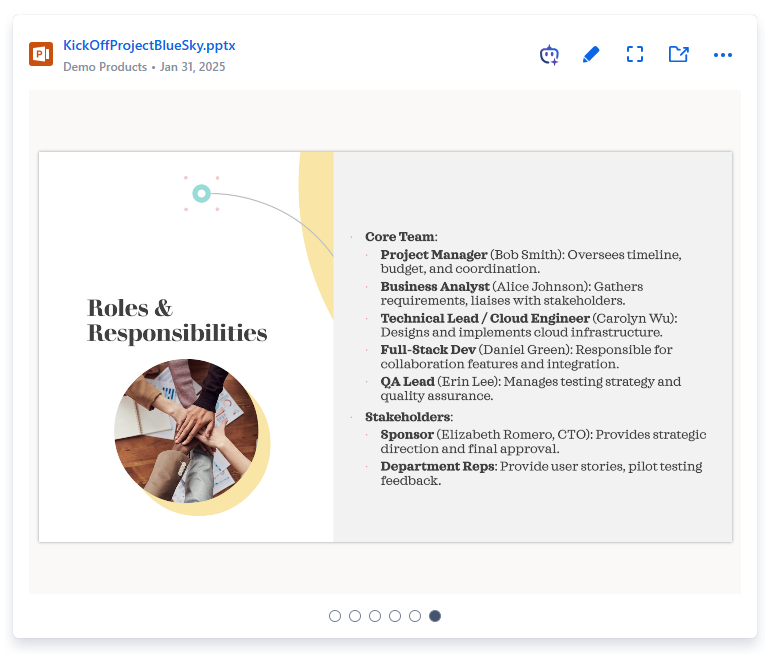Click the PowerPoint file type icon
Screen dimensions: 772x654
(41, 55)
